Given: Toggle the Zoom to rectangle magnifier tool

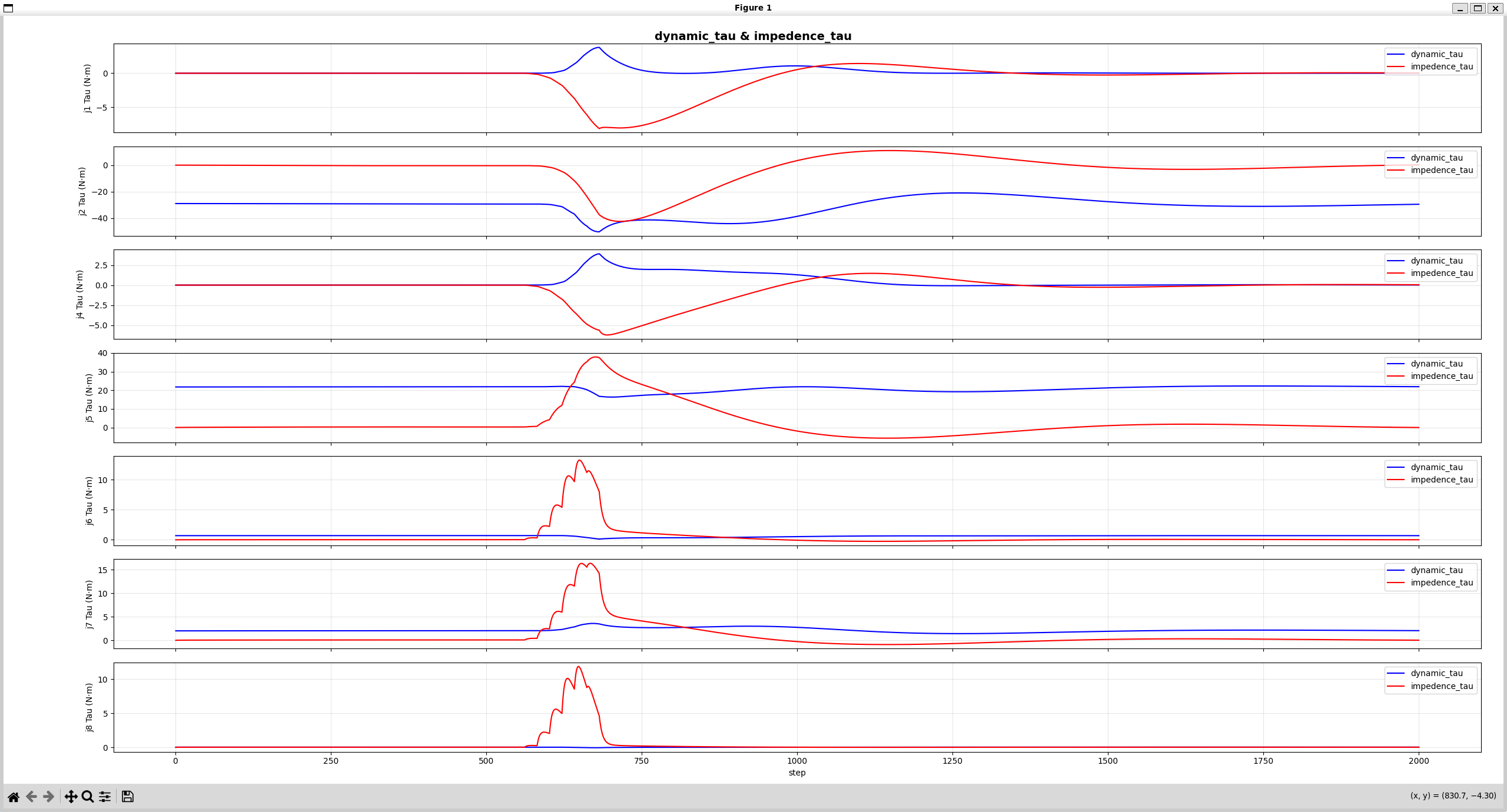Looking at the screenshot, I should coord(88,797).
